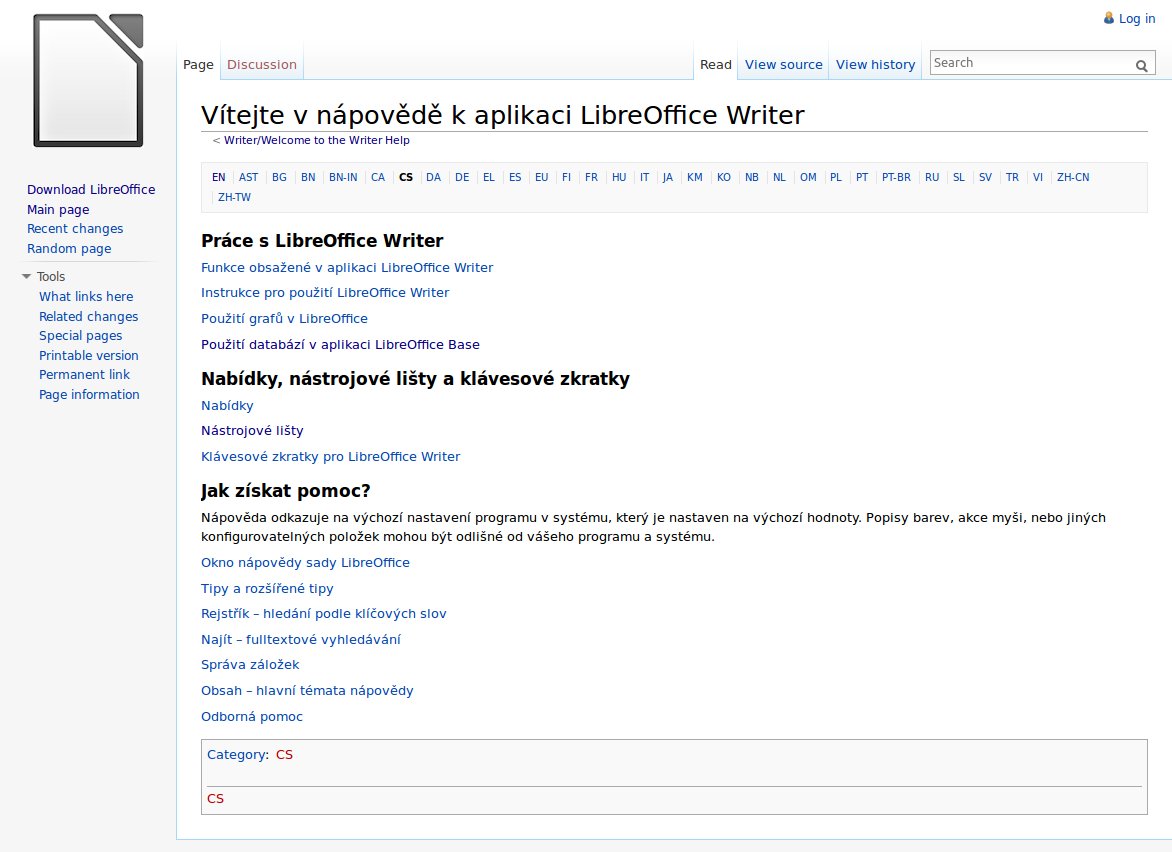Switch language to KO
1172x852 pixels.
click(724, 177)
